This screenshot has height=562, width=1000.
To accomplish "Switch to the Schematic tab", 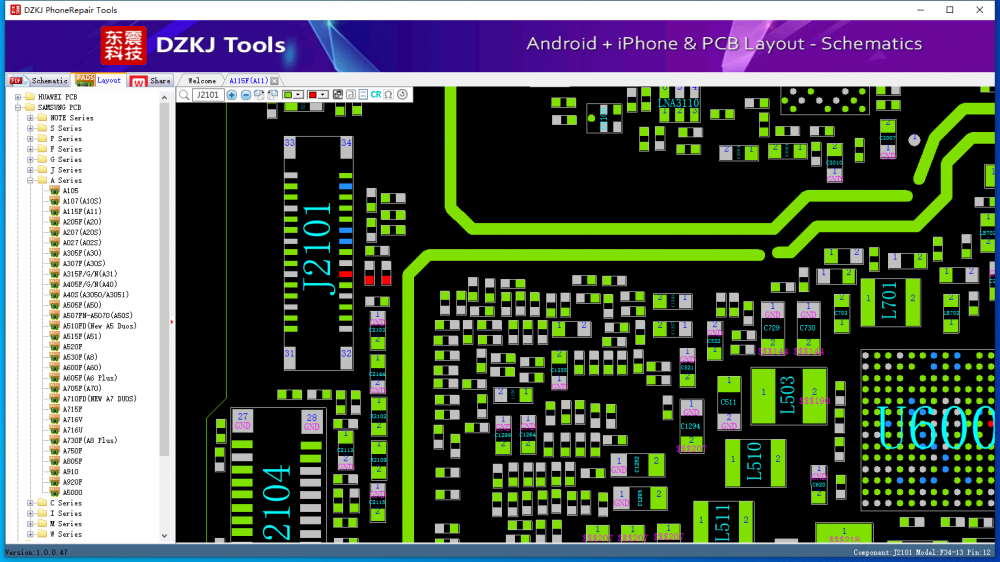I will pyautogui.click(x=42, y=81).
